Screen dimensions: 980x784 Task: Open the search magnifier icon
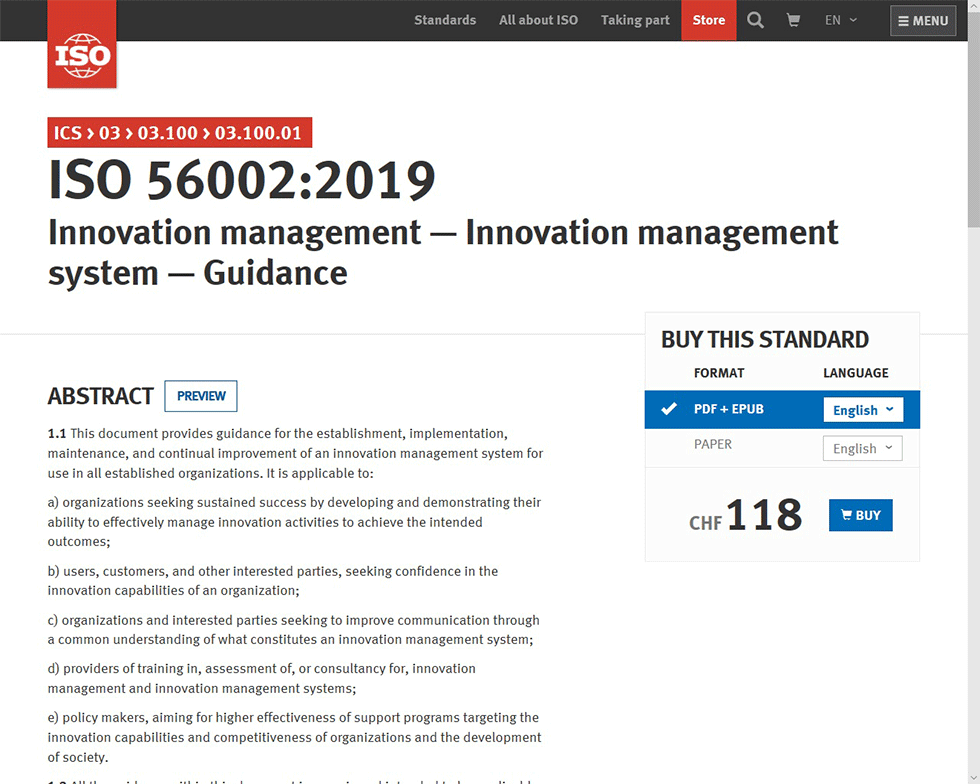click(x=755, y=20)
